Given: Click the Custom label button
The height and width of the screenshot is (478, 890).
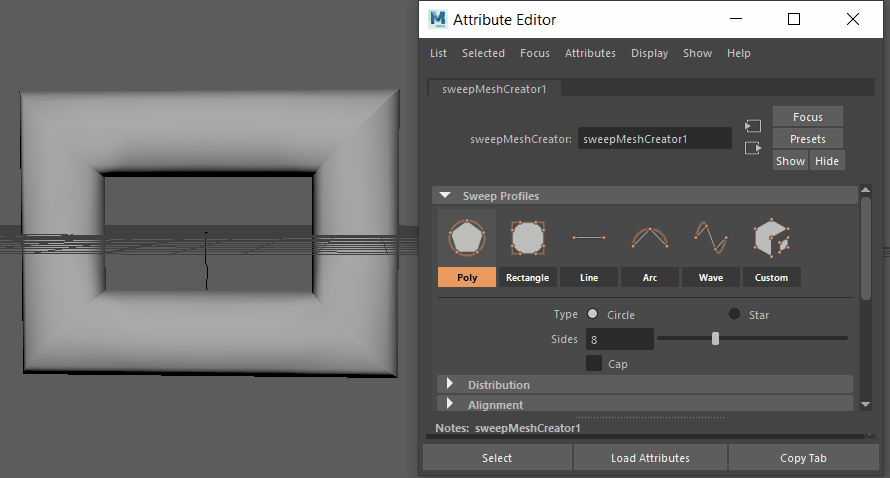Looking at the screenshot, I should [771, 278].
